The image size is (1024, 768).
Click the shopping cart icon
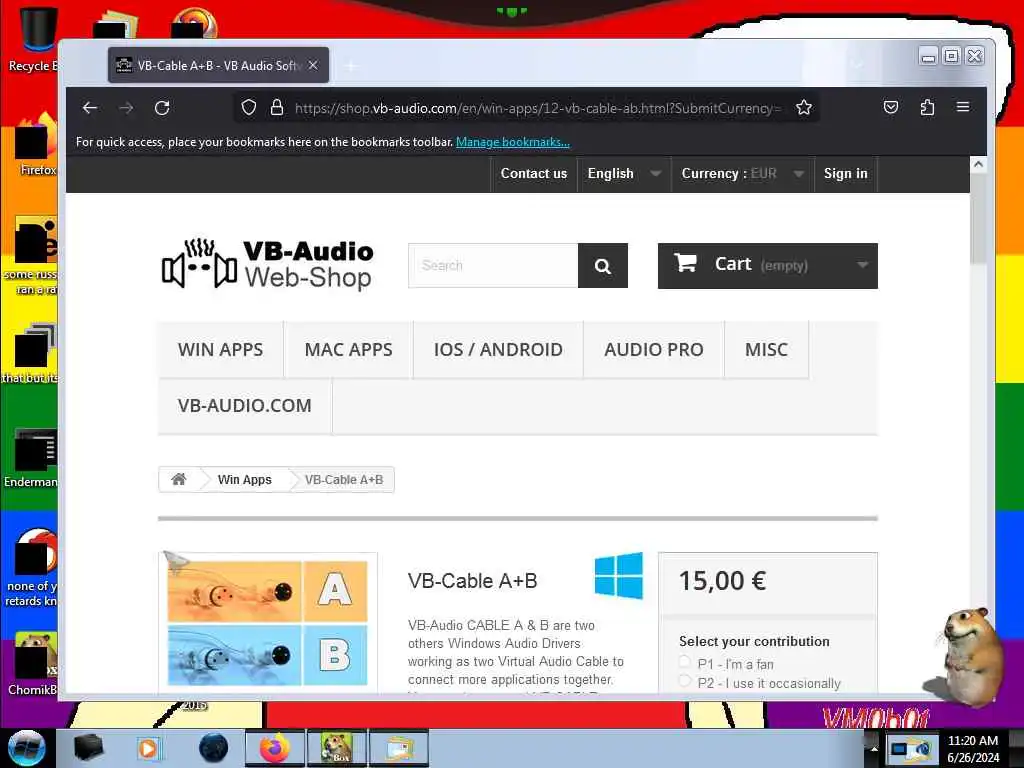click(x=685, y=263)
